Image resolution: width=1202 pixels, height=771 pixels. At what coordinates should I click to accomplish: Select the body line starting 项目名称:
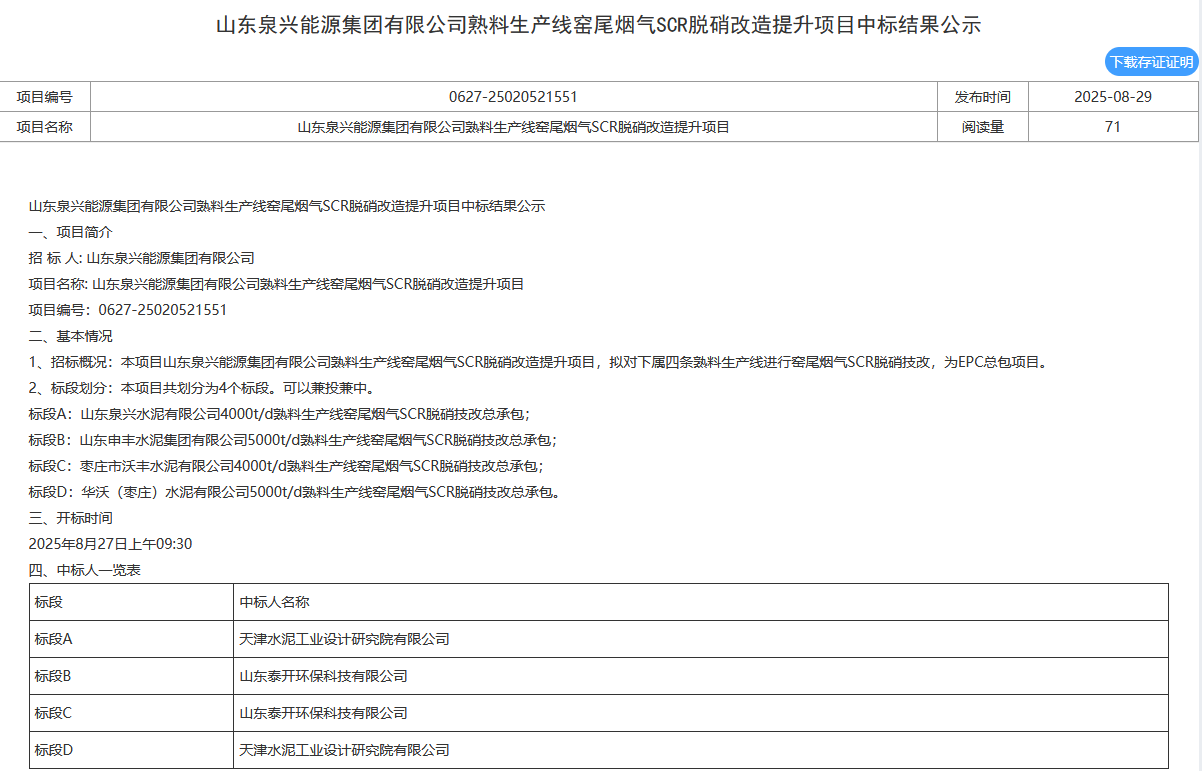tap(277, 284)
